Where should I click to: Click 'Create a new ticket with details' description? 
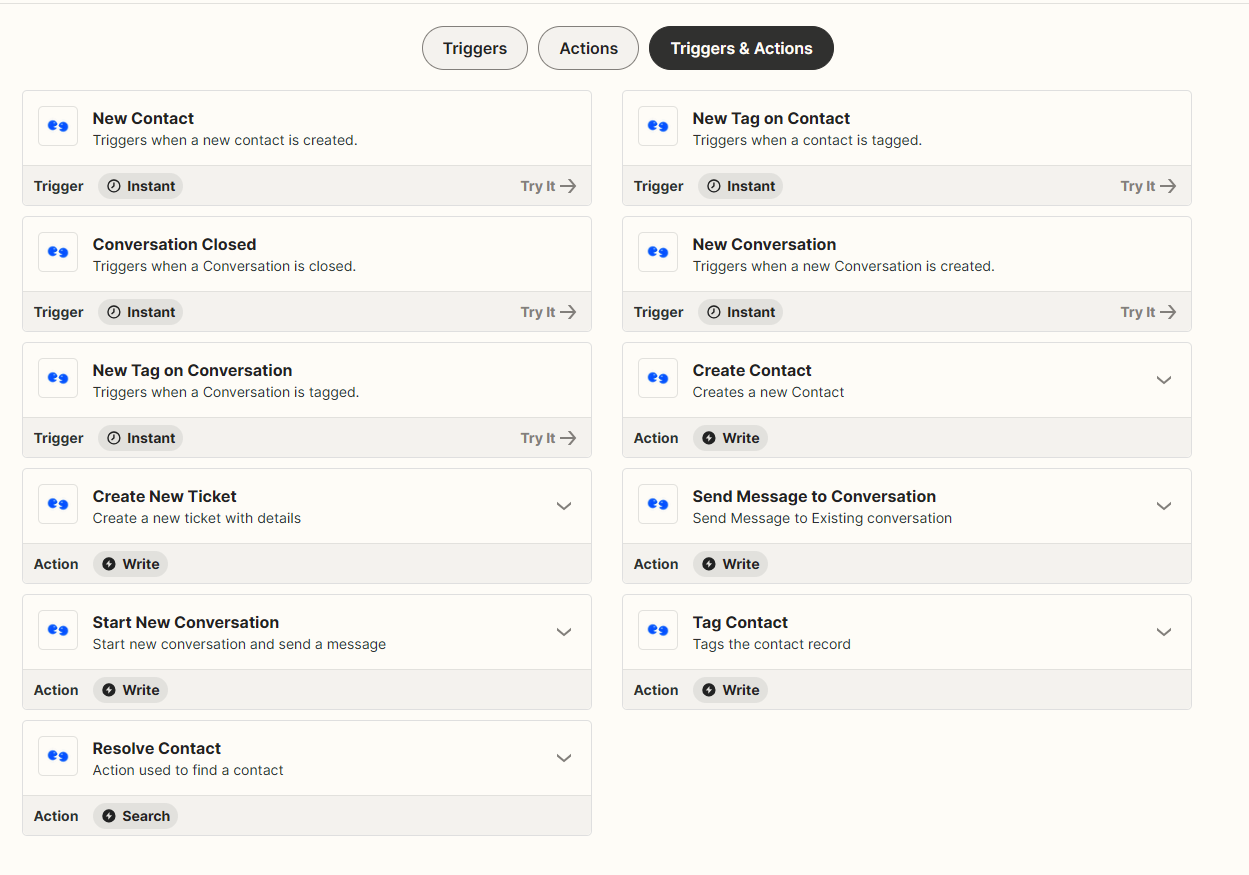point(197,518)
